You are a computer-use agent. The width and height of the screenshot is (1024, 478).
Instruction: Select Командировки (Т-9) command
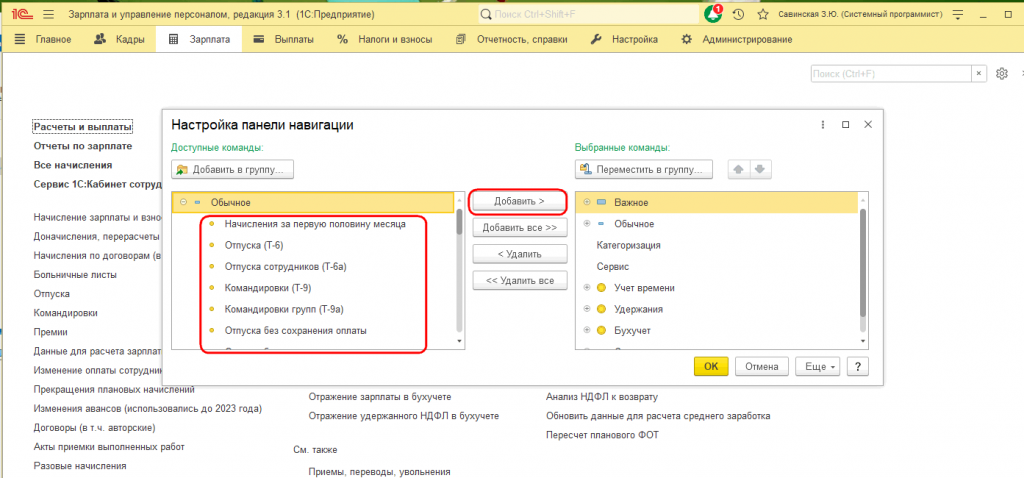click(268, 288)
